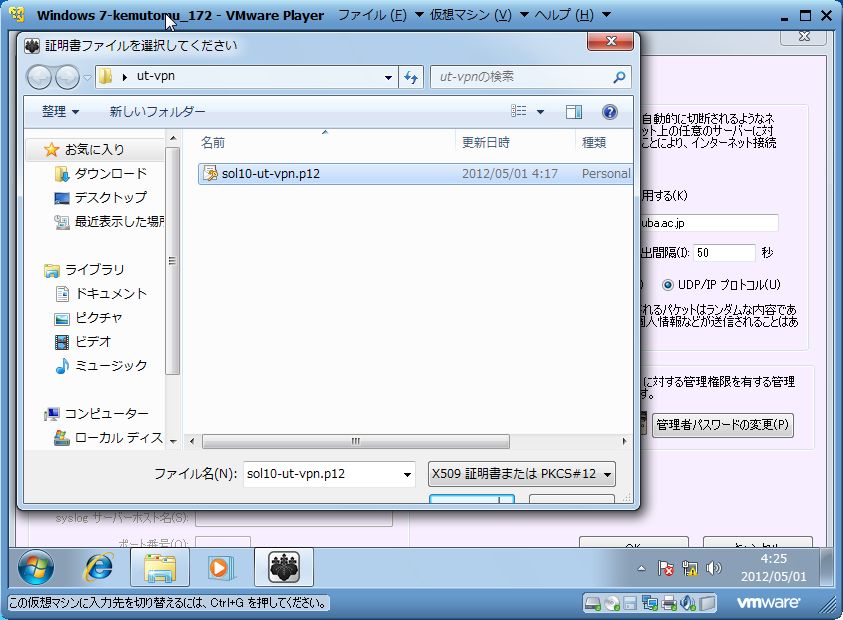843x620 pixels.
Task: Click New Folder (新しいフォルダー) button
Action: pyautogui.click(x=157, y=111)
